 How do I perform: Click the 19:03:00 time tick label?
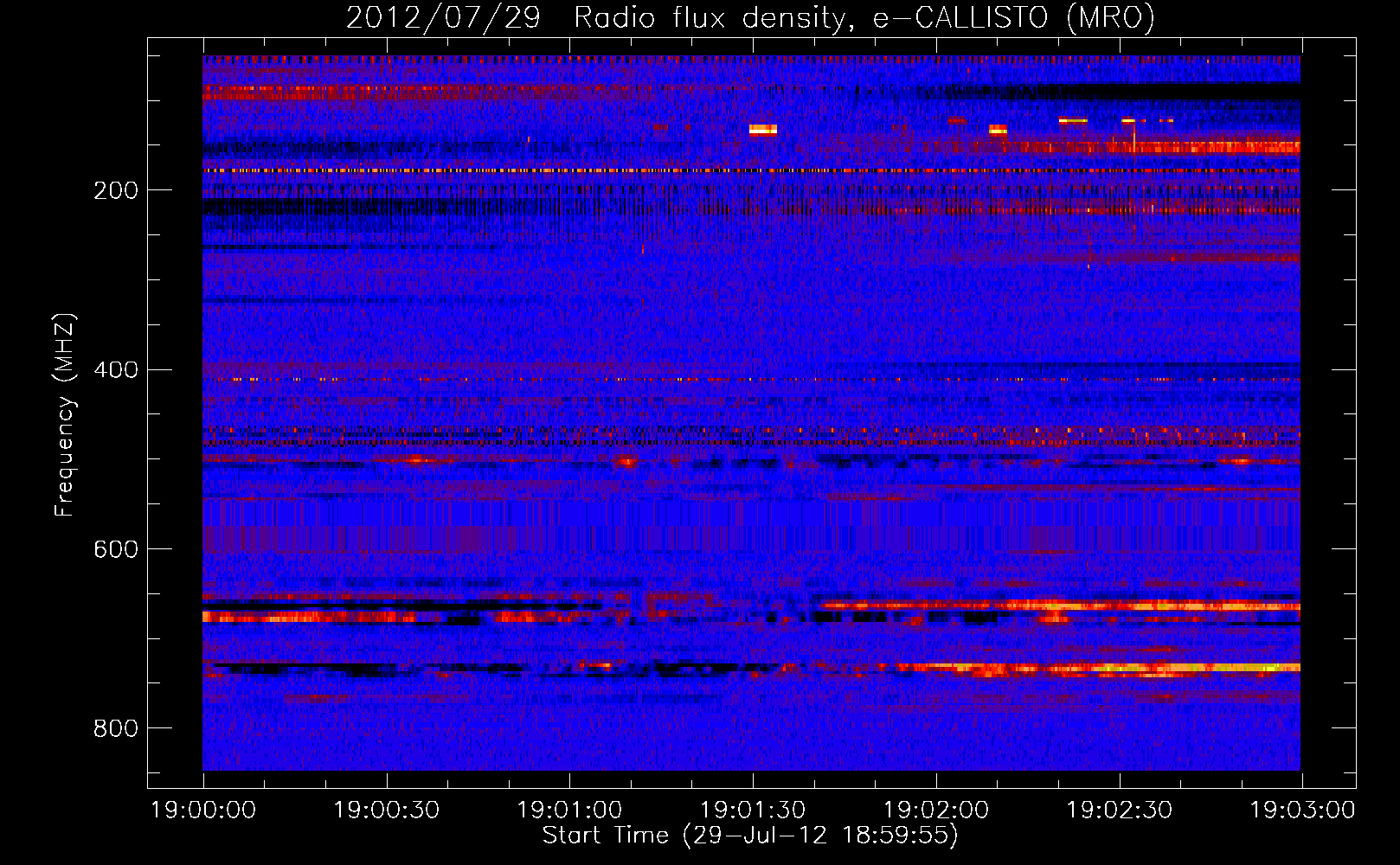click(1302, 811)
